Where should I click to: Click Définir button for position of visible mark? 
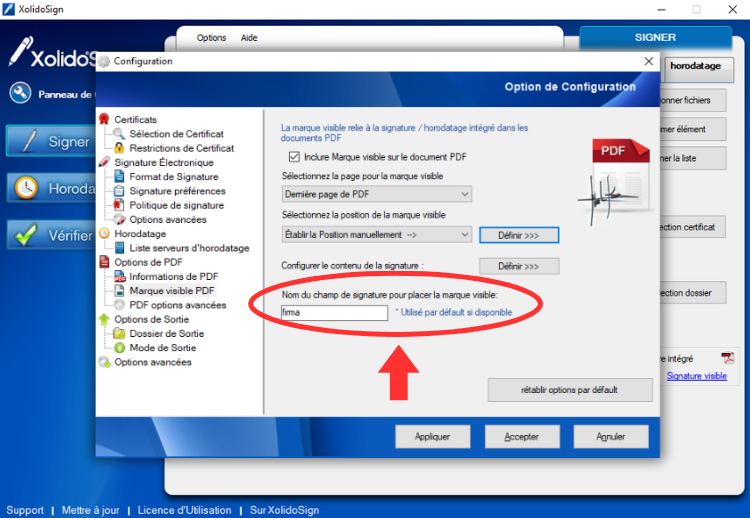click(519, 235)
